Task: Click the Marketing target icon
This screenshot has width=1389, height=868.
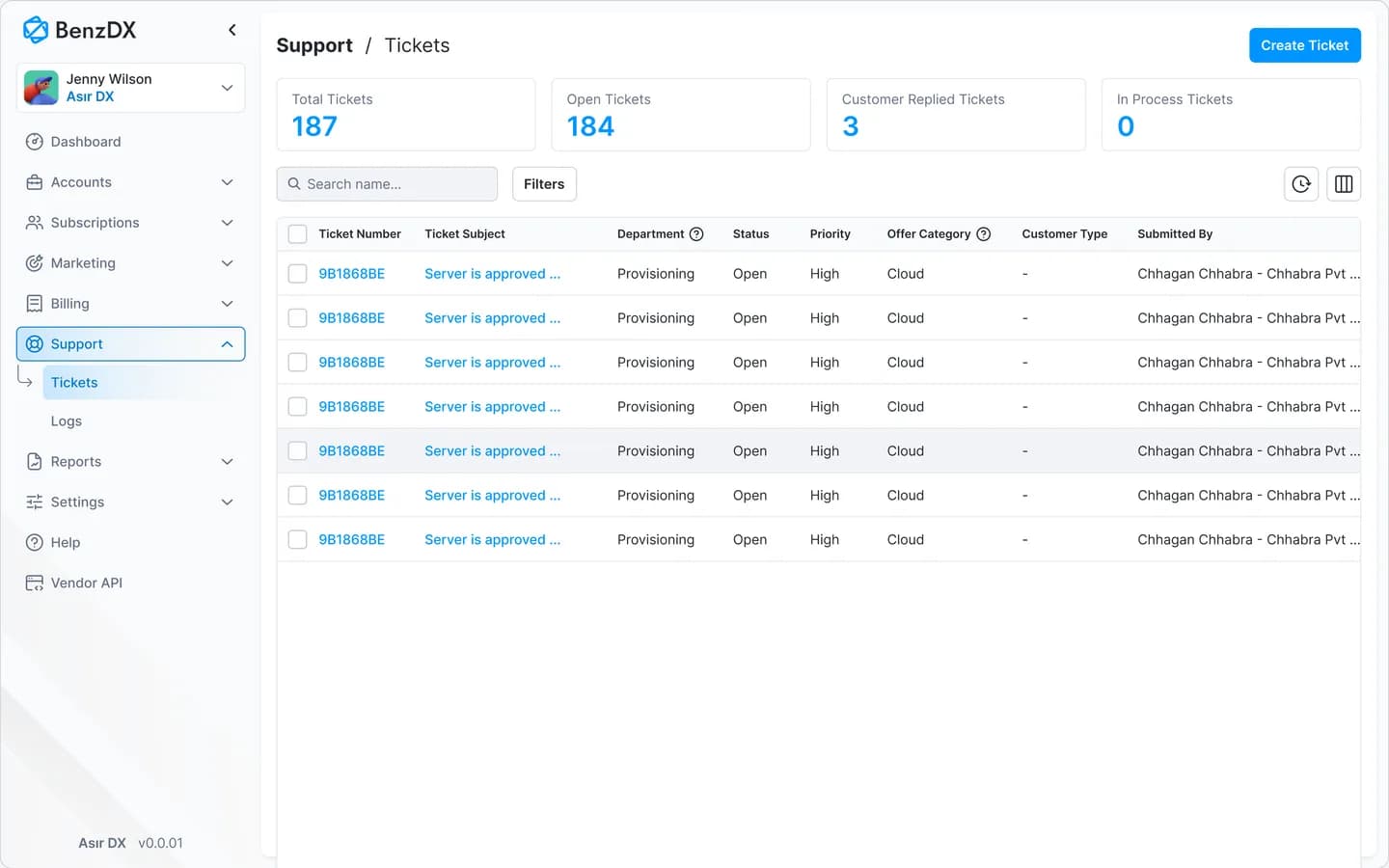Action: coord(34,263)
